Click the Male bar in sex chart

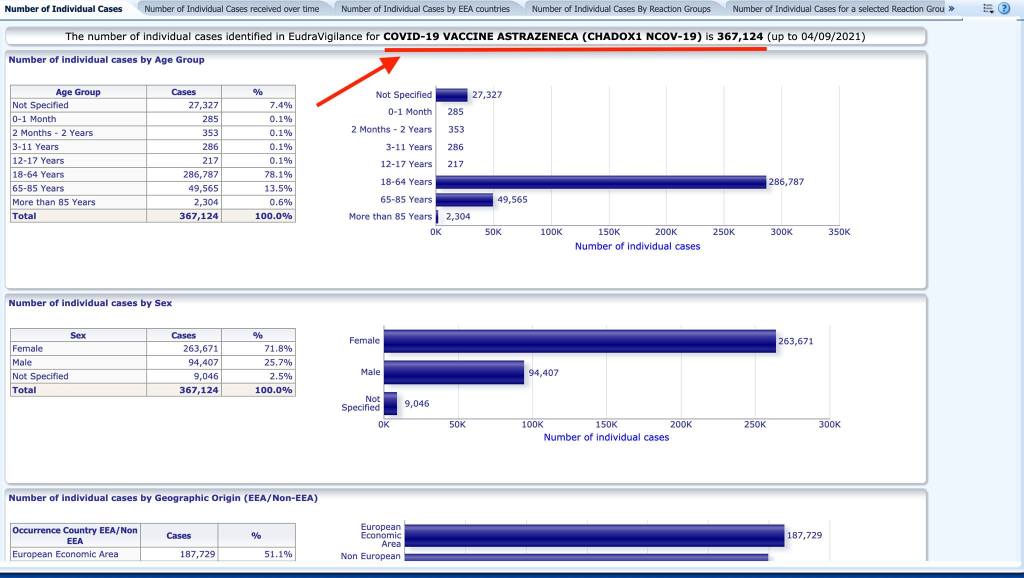[453, 373]
